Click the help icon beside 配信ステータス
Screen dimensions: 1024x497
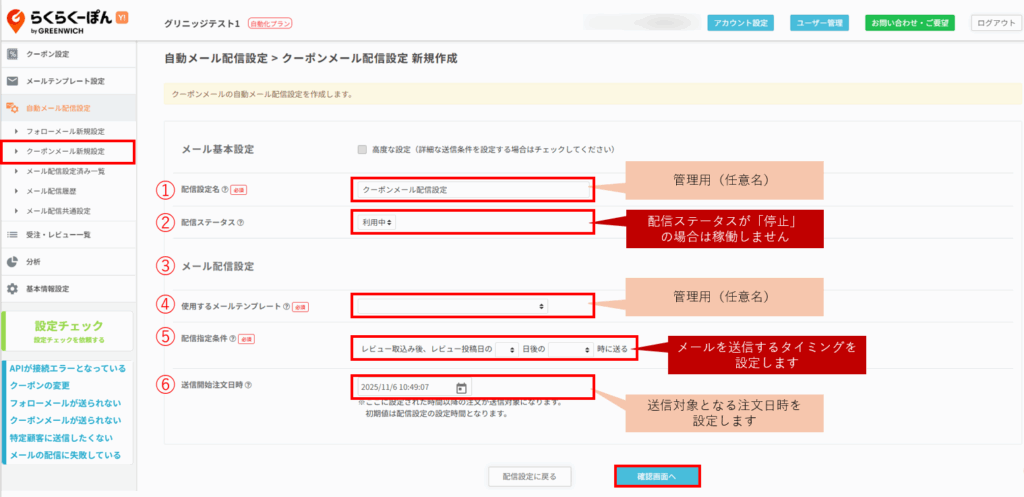[x=241, y=223]
